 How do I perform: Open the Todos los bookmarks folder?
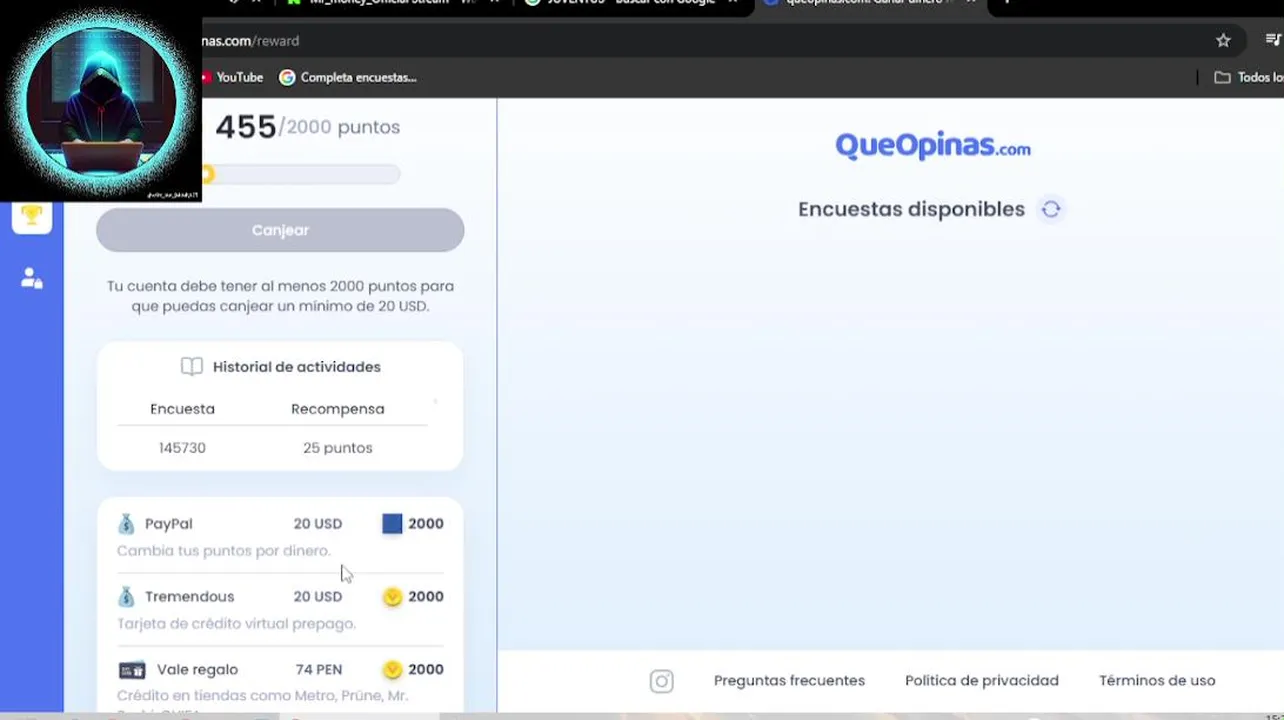tap(1249, 77)
